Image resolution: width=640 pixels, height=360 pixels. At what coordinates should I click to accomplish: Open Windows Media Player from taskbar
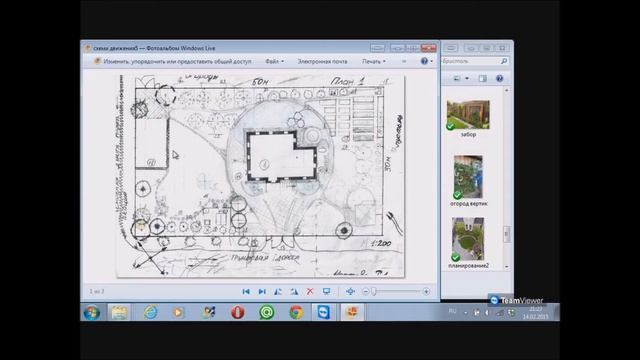click(178, 312)
